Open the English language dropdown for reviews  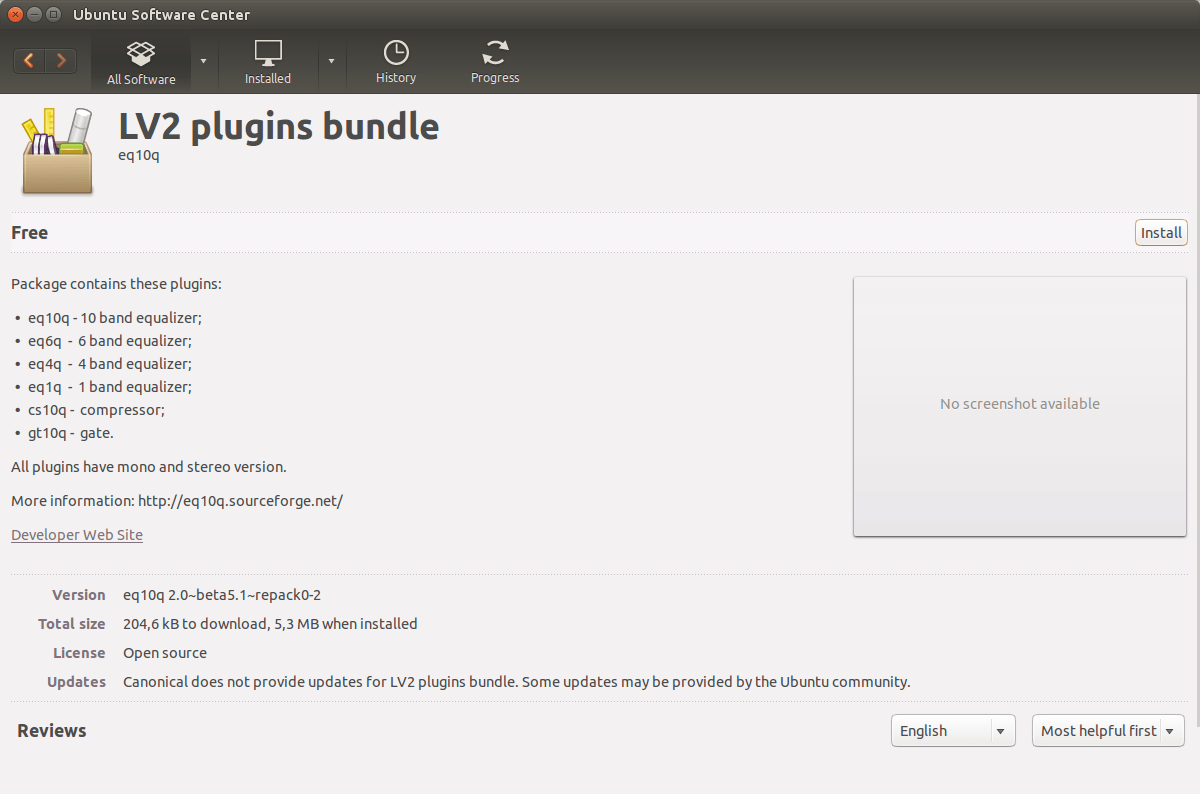point(951,730)
